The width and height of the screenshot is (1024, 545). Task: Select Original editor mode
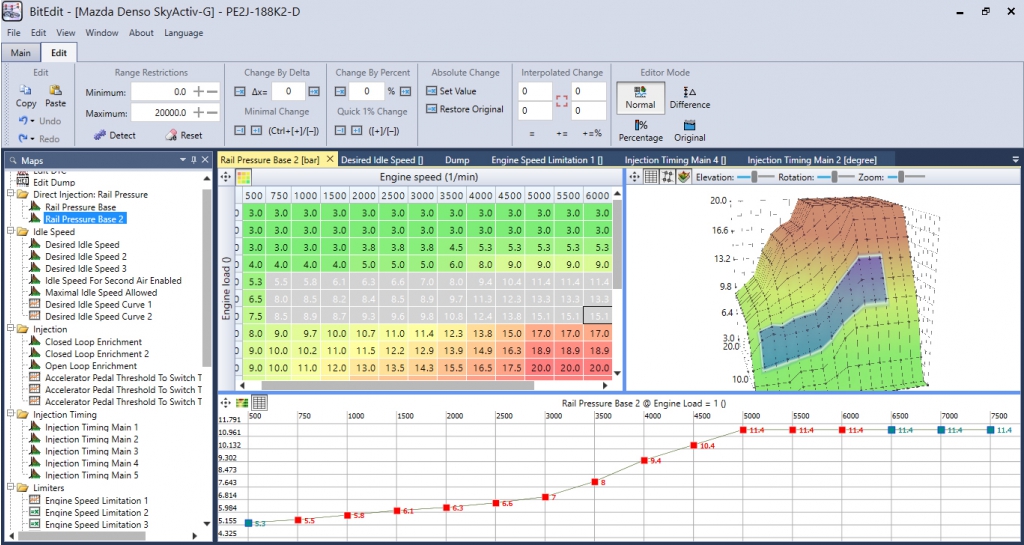(x=690, y=131)
